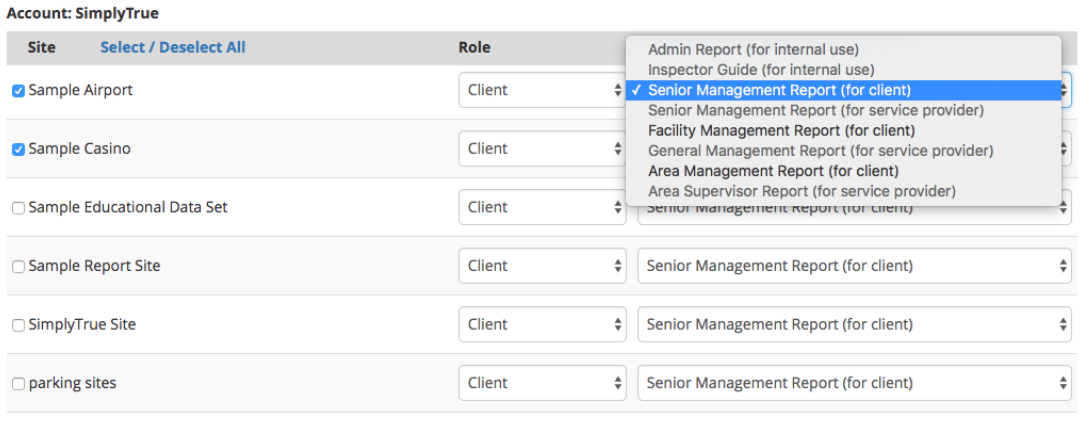1088x424 pixels.
Task: Select Inspector Guide (for internal use) option
Action: click(x=761, y=70)
